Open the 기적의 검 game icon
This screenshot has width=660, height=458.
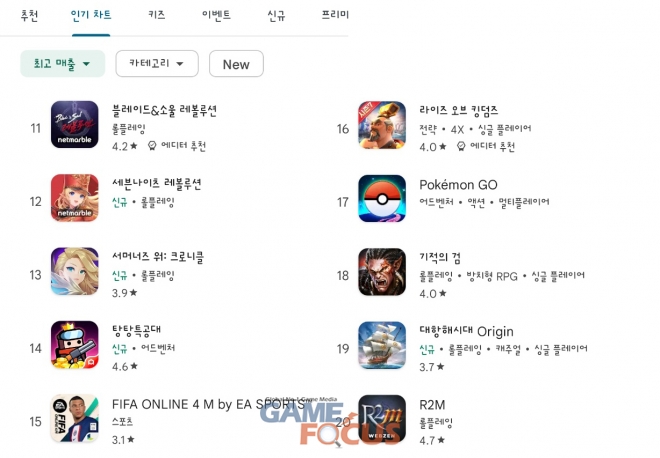[x=382, y=272]
